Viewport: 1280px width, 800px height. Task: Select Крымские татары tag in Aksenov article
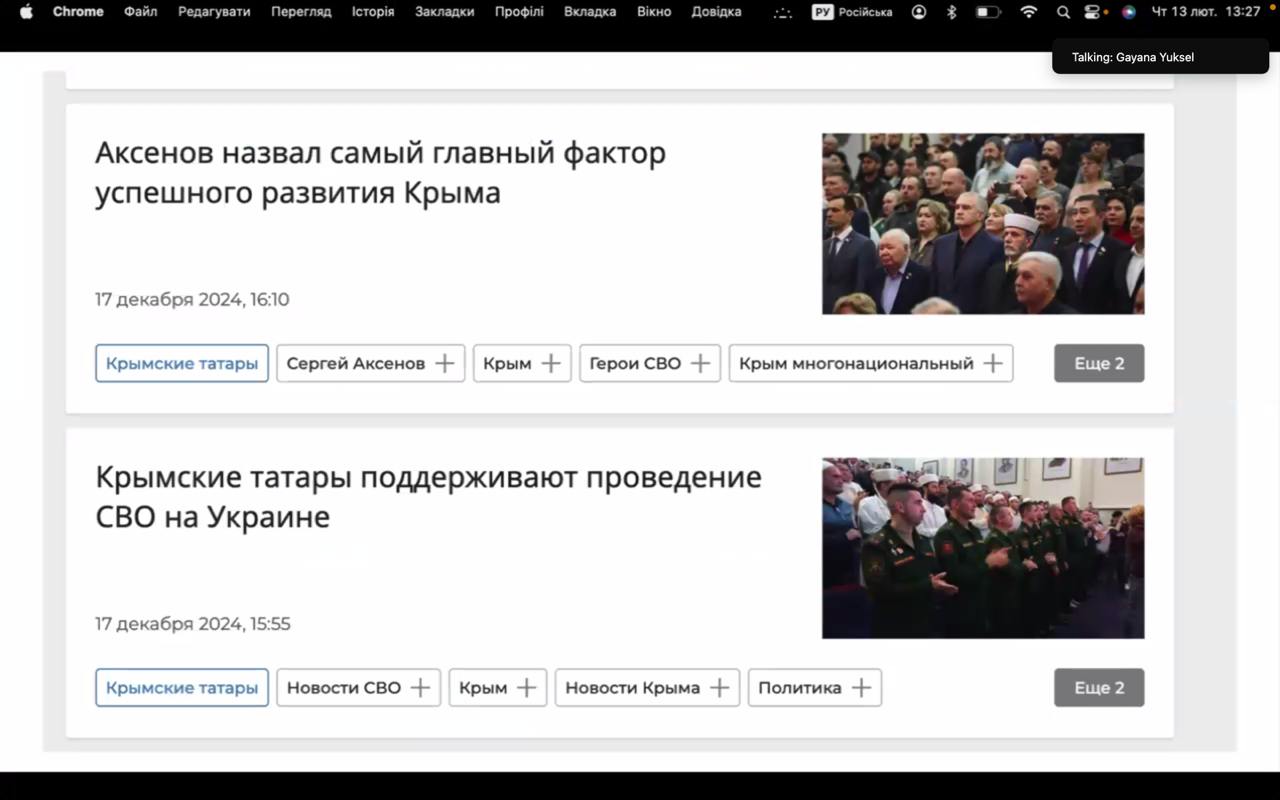(x=182, y=363)
